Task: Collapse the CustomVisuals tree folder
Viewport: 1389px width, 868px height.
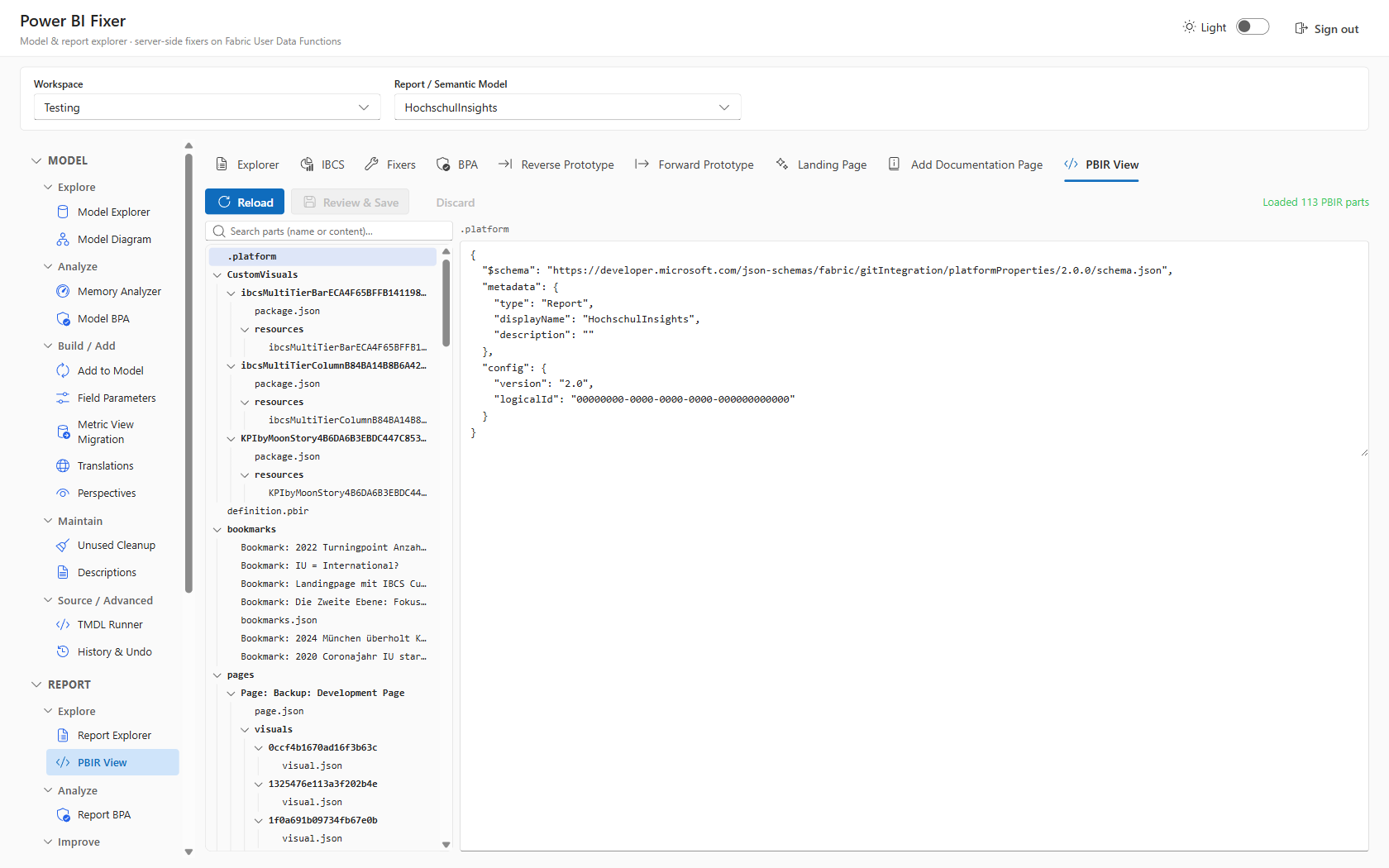Action: coord(217,274)
